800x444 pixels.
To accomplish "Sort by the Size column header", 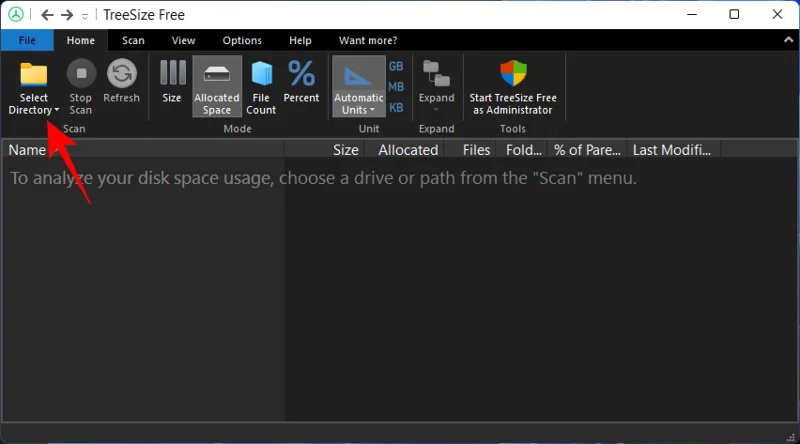I will point(324,150).
